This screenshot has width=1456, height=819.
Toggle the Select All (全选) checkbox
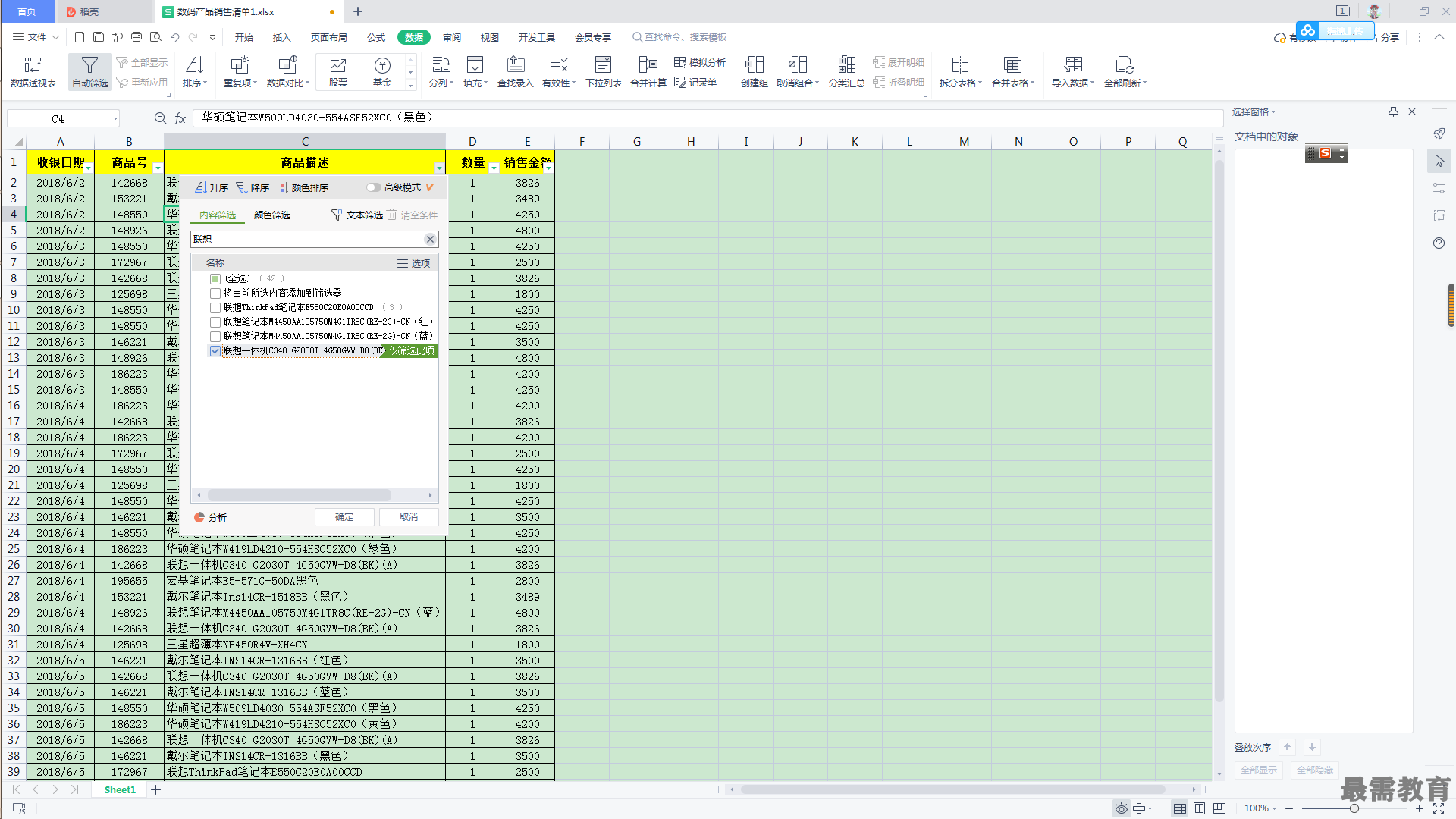click(x=215, y=279)
